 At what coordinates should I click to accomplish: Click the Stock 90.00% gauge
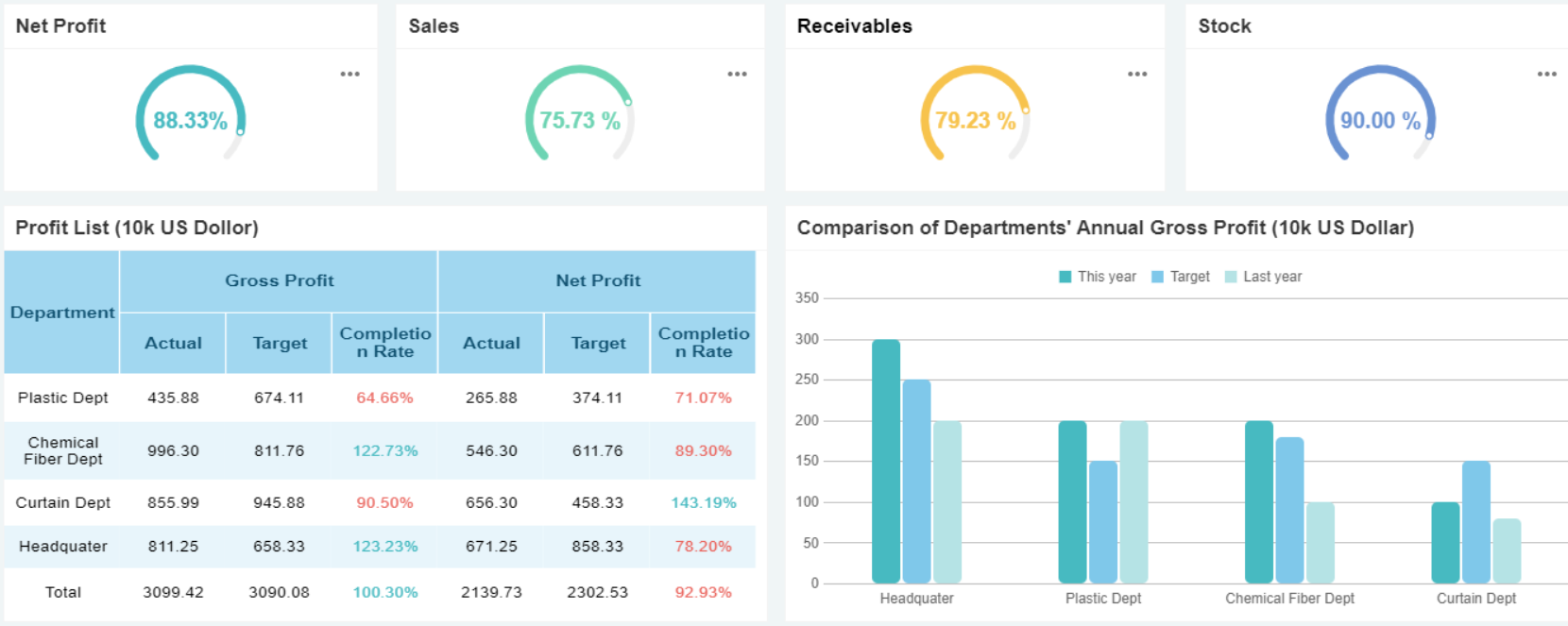pos(1380,119)
